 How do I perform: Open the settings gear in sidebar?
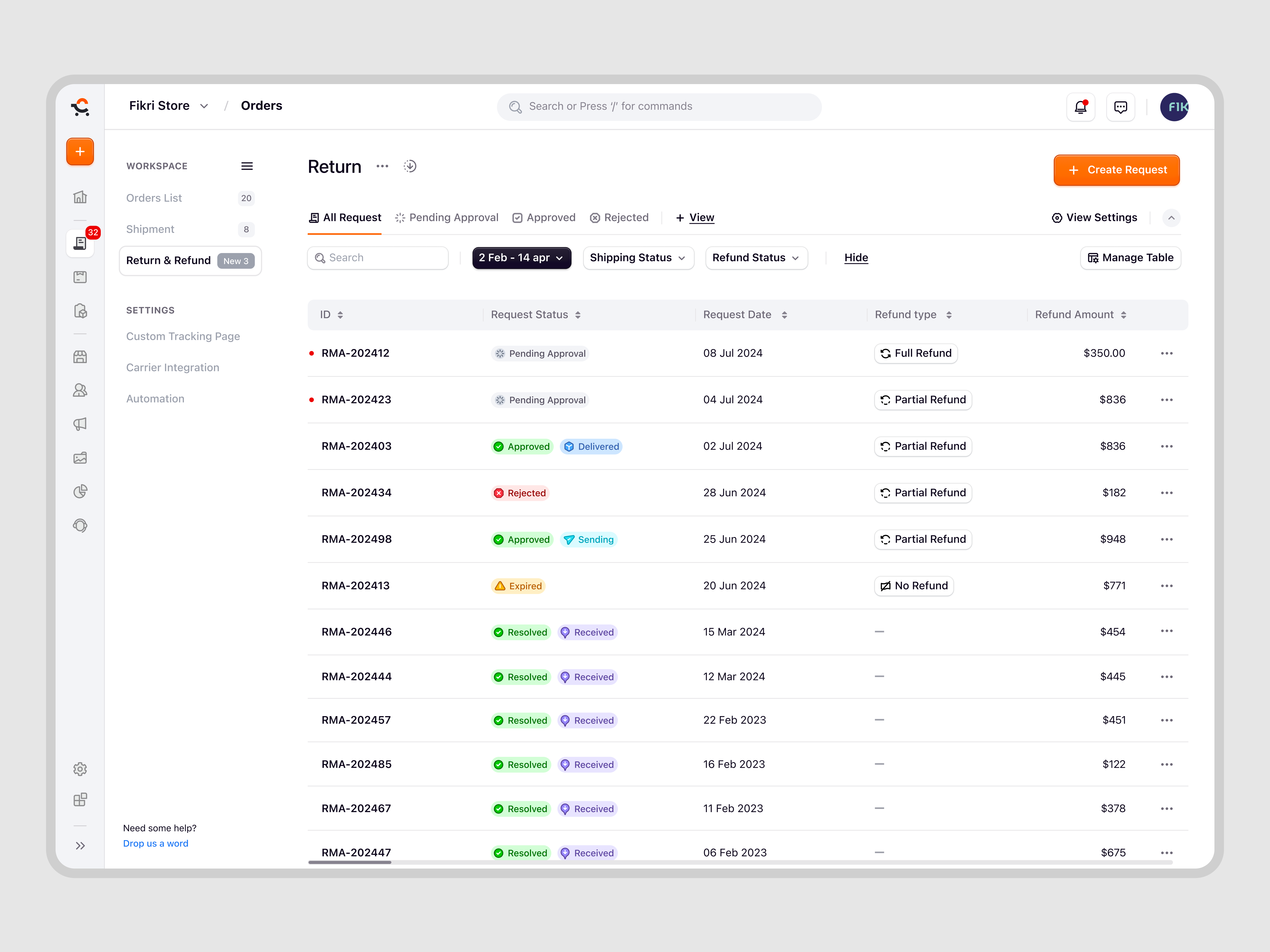80,769
